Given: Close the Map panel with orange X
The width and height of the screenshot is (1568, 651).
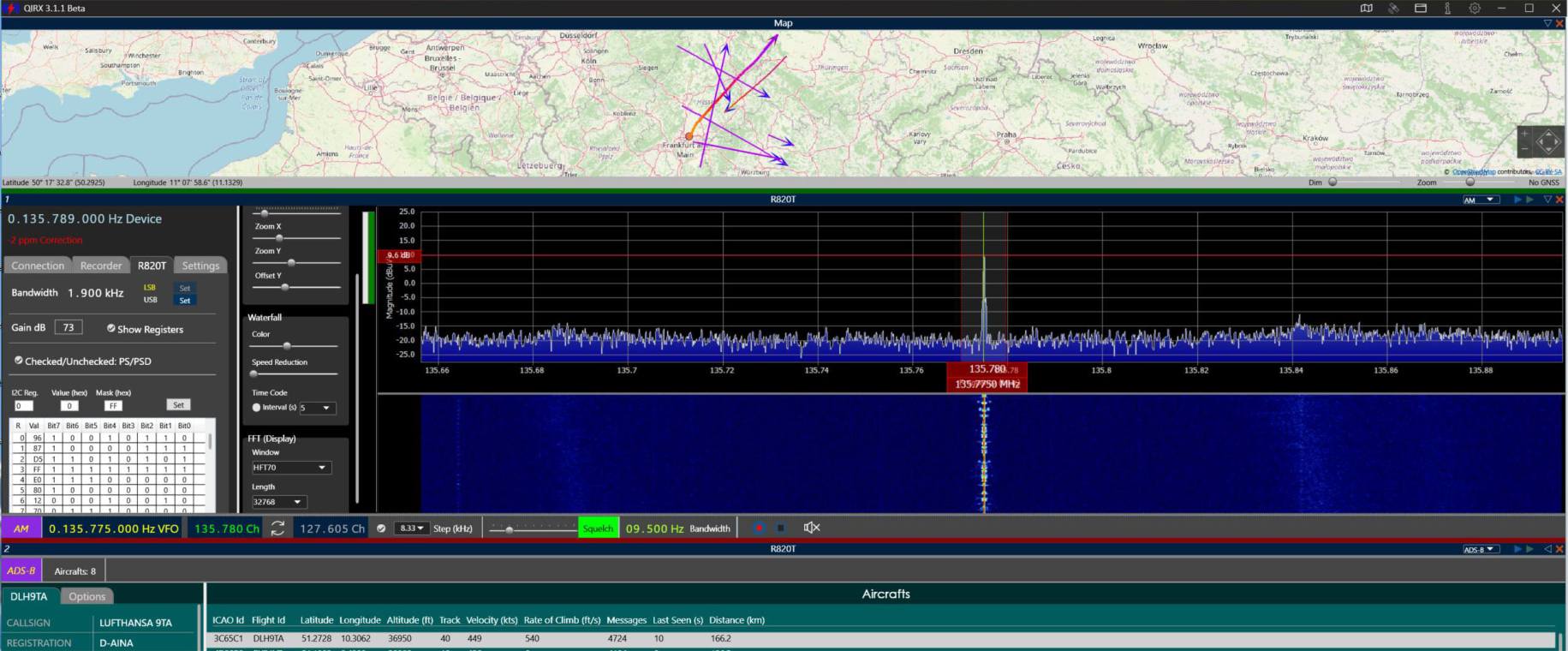Looking at the screenshot, I should (x=1559, y=23).
